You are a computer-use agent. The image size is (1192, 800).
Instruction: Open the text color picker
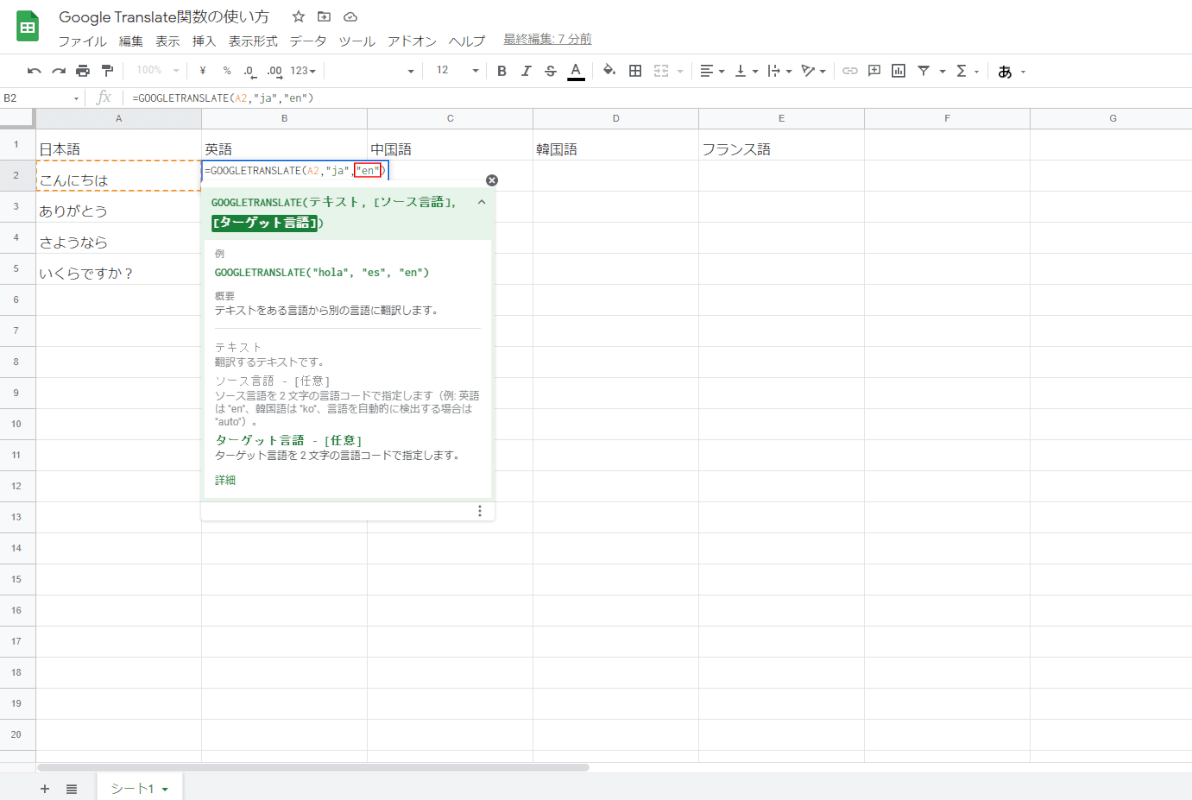(x=575, y=71)
